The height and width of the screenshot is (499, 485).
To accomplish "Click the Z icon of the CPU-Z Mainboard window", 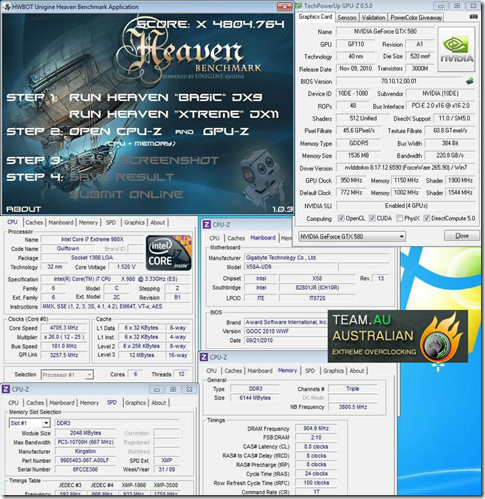I will (207, 225).
